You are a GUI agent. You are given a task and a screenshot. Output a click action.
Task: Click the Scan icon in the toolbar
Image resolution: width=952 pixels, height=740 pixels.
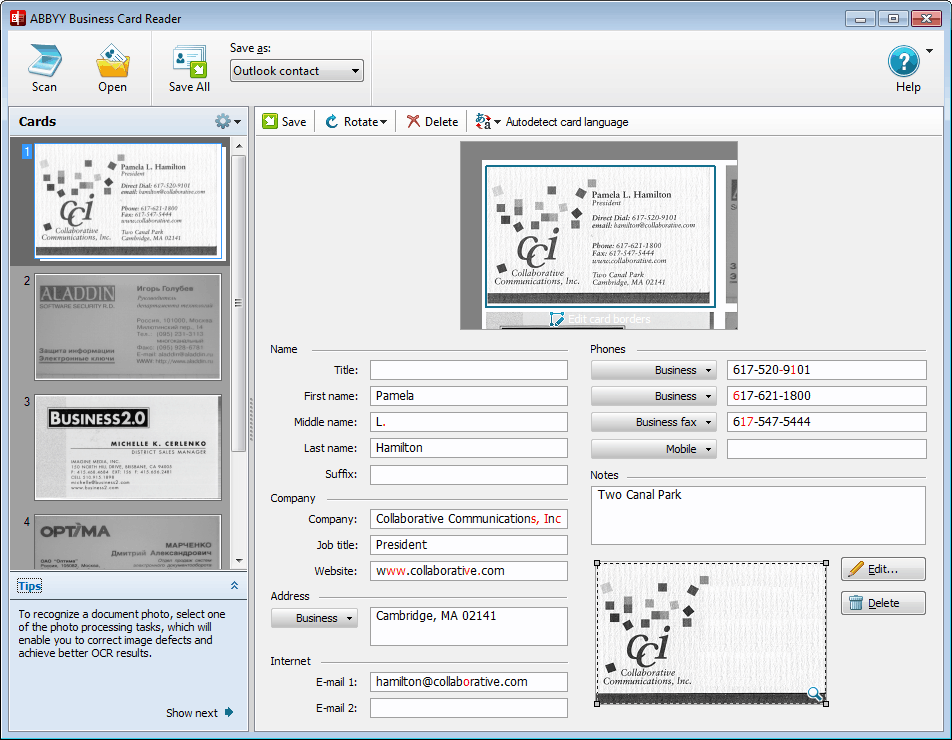[x=44, y=62]
